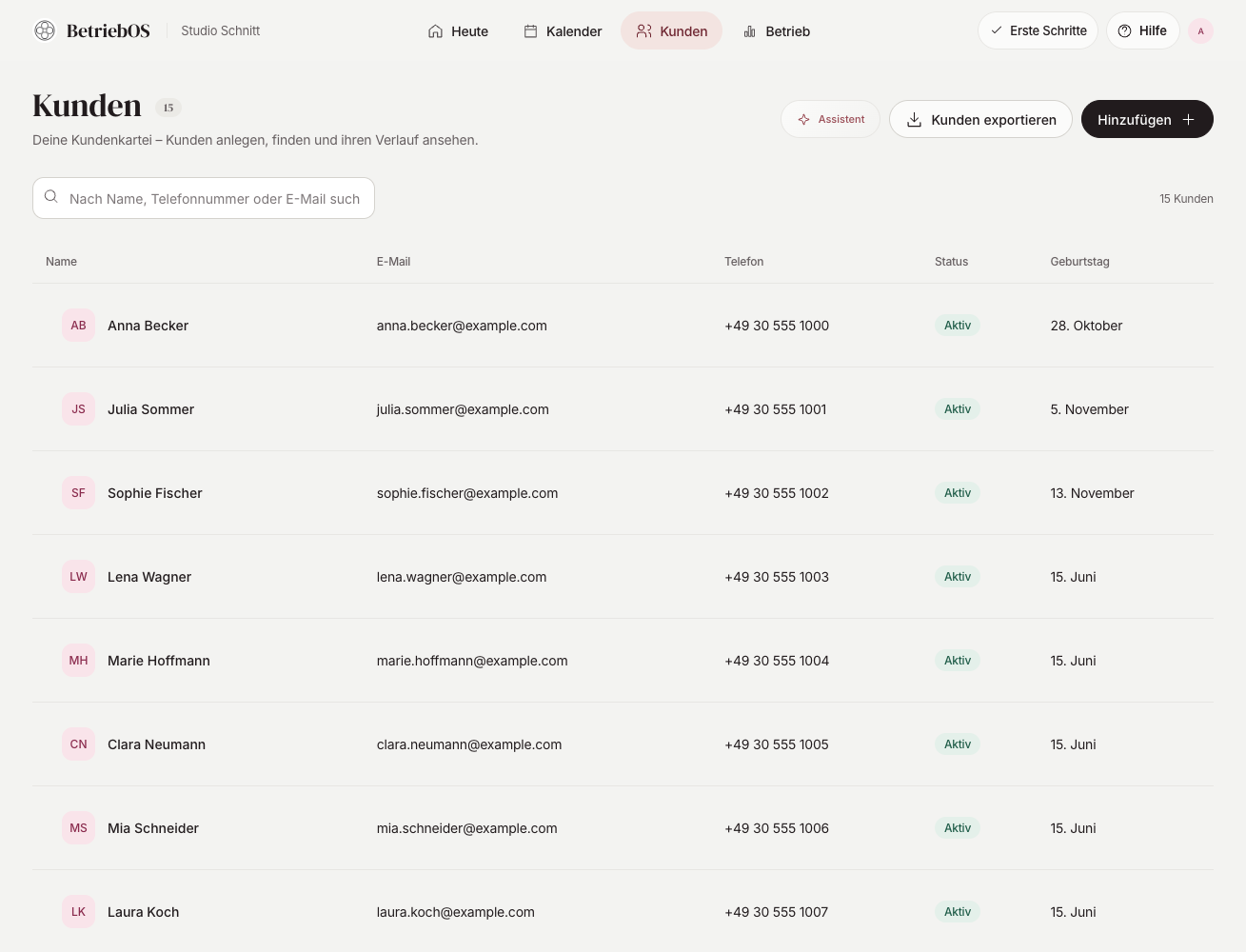Click the Geburtstag column header
Screen dimensions: 1246x952
click(x=1079, y=262)
